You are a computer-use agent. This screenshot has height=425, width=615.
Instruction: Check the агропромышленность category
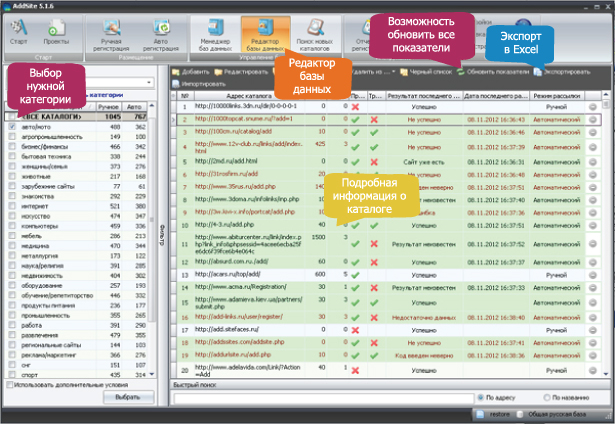coord(12,136)
